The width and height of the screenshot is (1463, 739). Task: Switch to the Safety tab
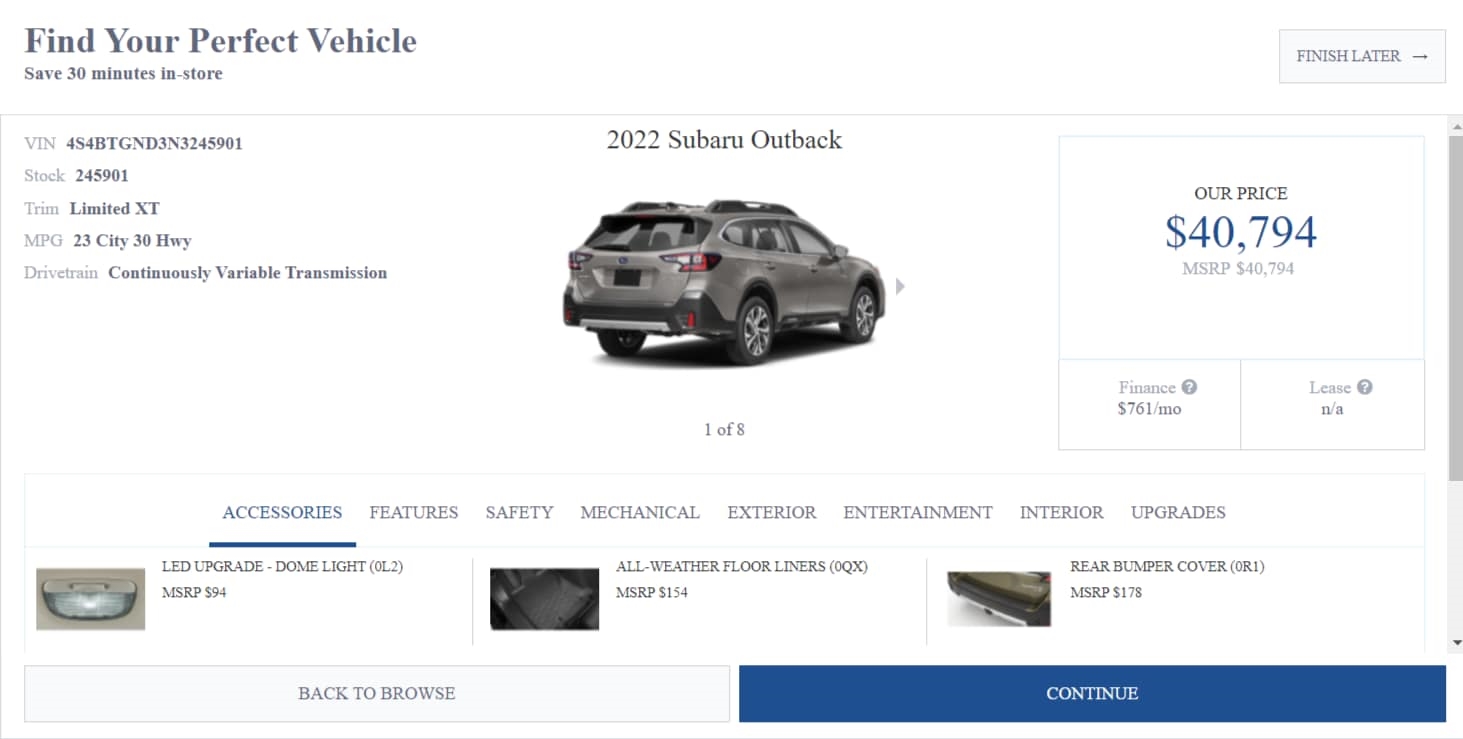[x=519, y=512]
